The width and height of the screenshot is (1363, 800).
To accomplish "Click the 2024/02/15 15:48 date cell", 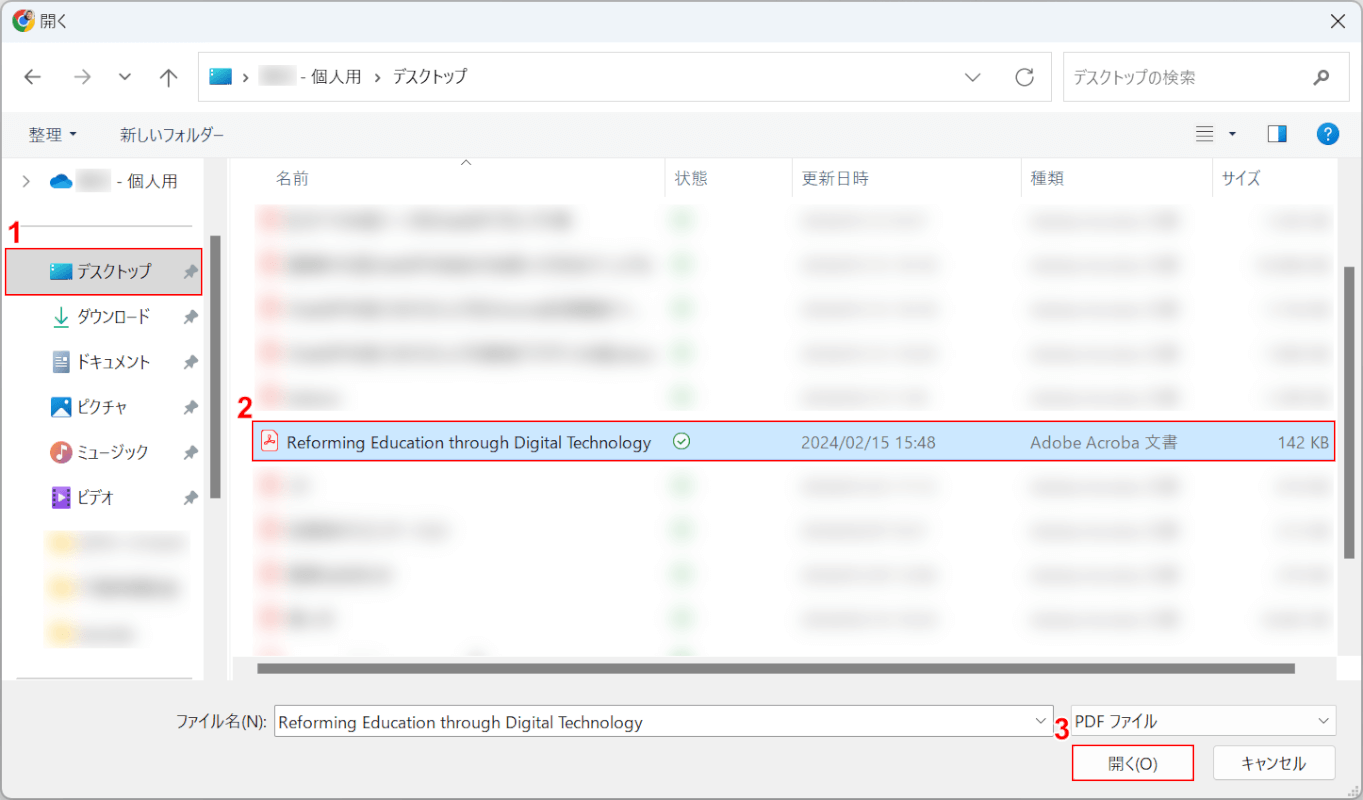I will 868,442.
